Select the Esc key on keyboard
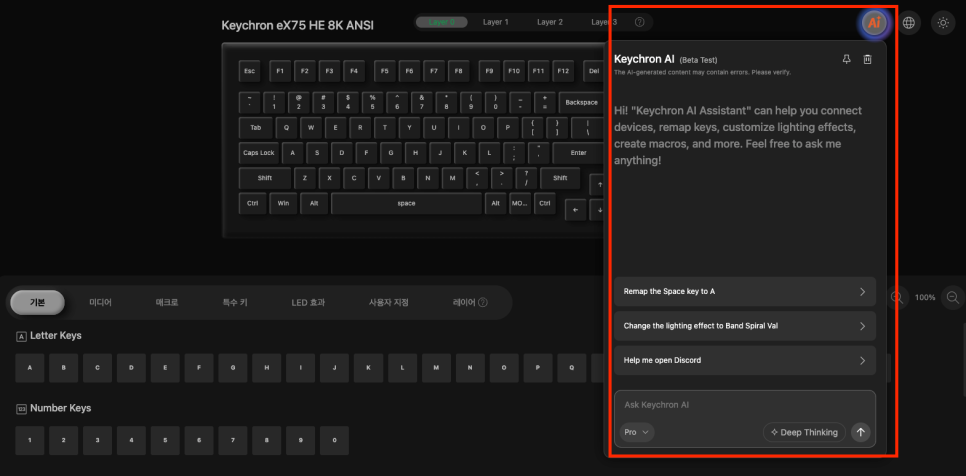Viewport: 966px width, 476px height. 250,71
